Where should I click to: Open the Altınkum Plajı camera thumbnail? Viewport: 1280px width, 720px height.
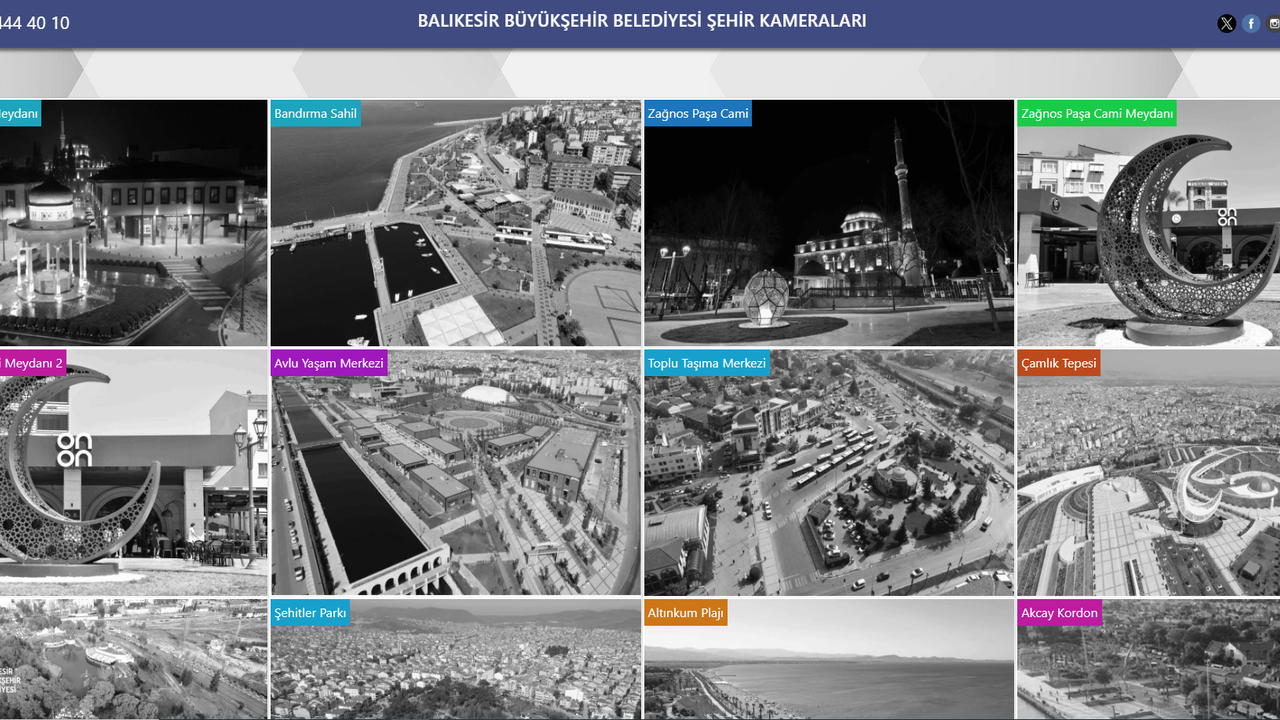pyautogui.click(x=829, y=659)
